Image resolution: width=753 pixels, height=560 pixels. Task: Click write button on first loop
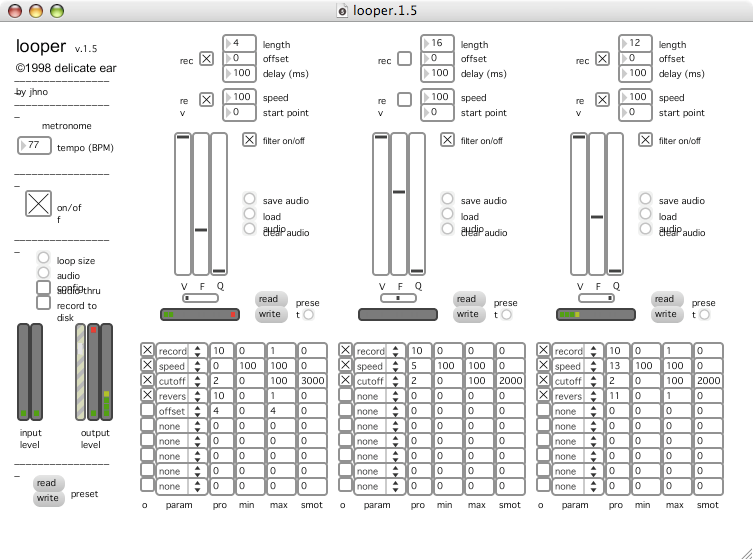pyautogui.click(x=271, y=314)
